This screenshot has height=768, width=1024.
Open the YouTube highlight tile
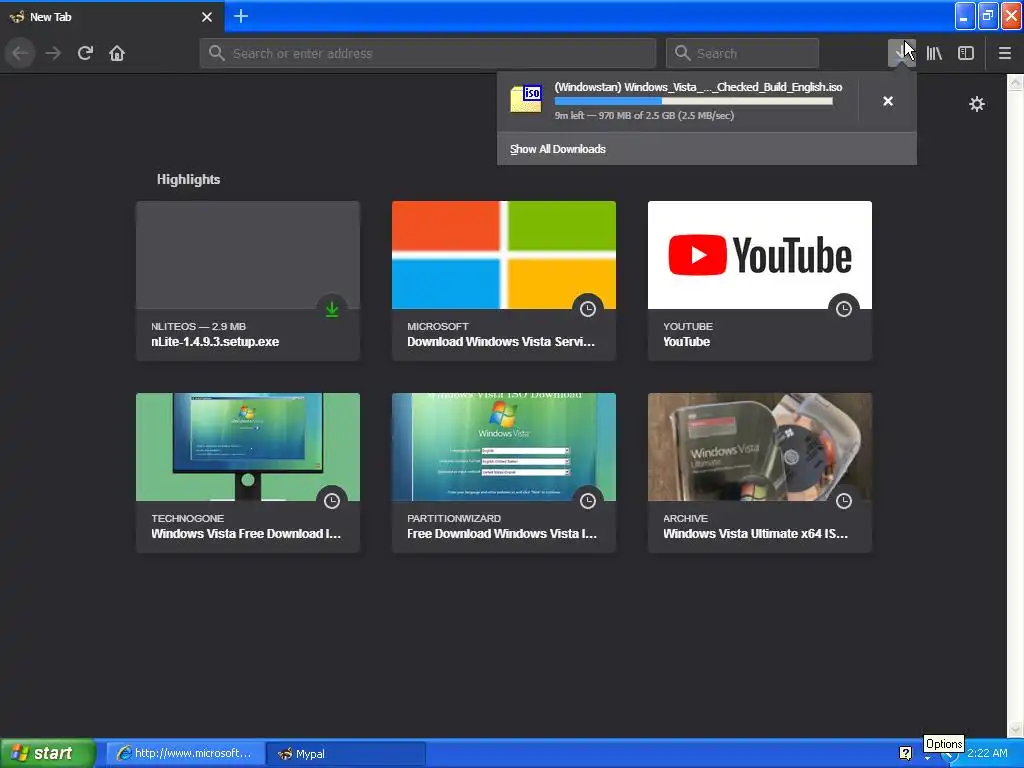pyautogui.click(x=760, y=281)
